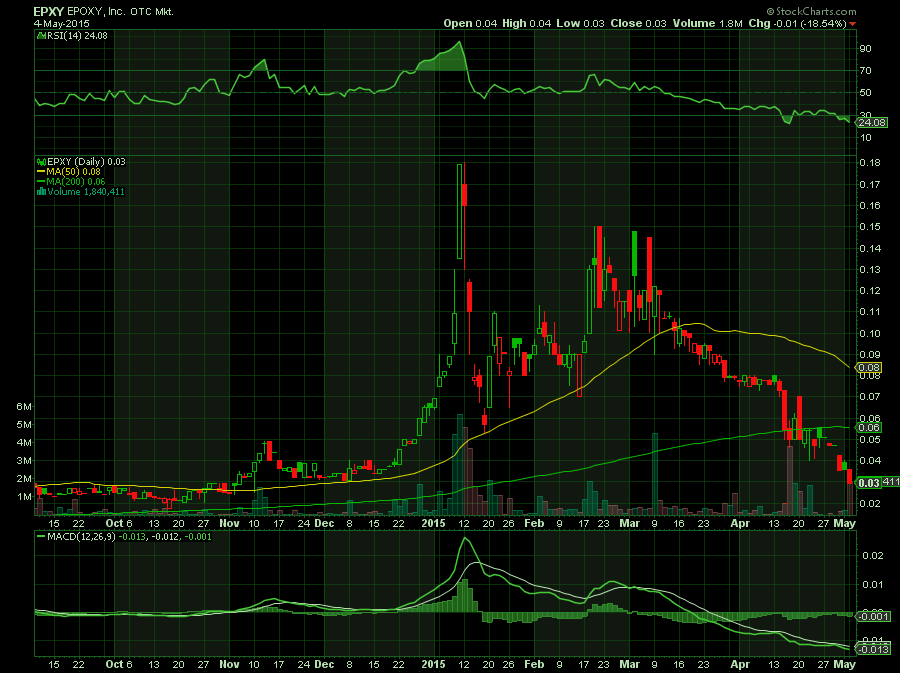This screenshot has width=900, height=673.
Task: Click the Volume 1.8M header value
Action: coord(708,24)
